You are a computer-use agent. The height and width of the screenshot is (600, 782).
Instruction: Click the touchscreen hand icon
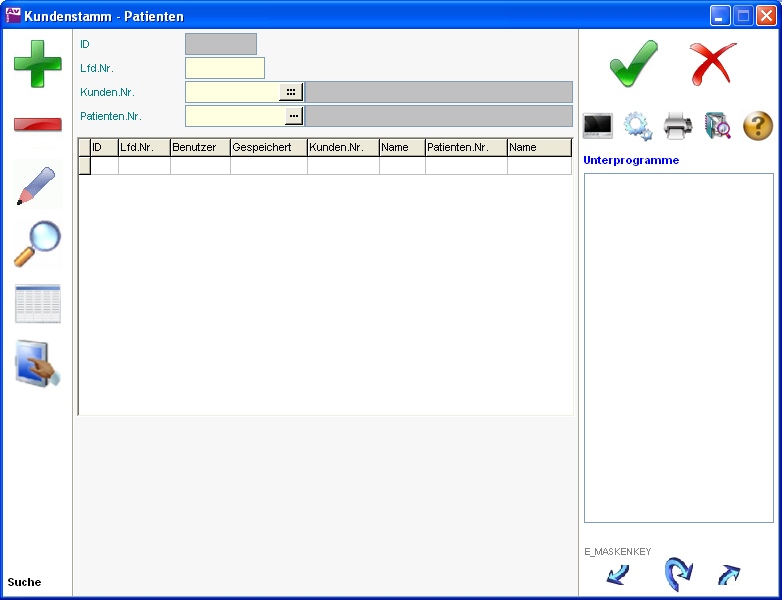coord(37,364)
